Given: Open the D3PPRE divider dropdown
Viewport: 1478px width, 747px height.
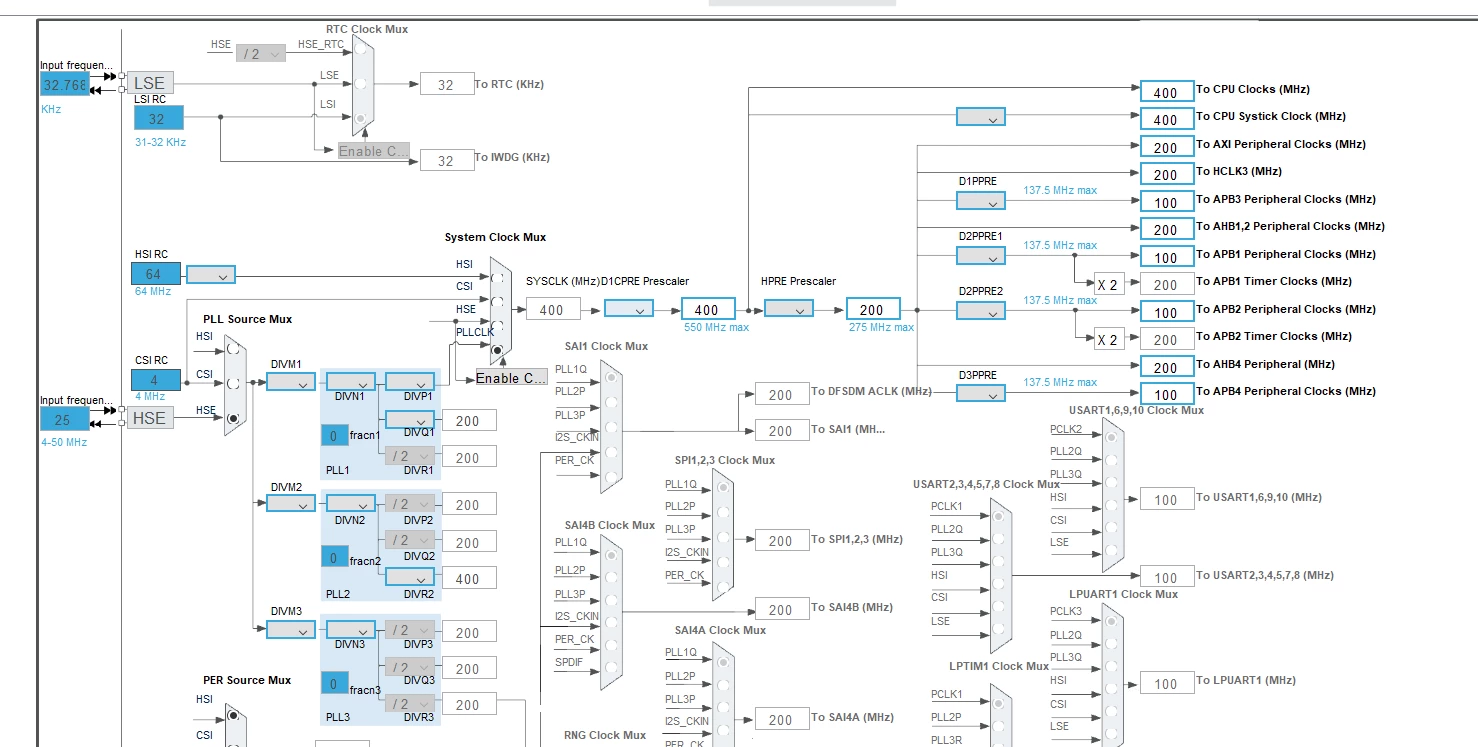Looking at the screenshot, I should (981, 393).
